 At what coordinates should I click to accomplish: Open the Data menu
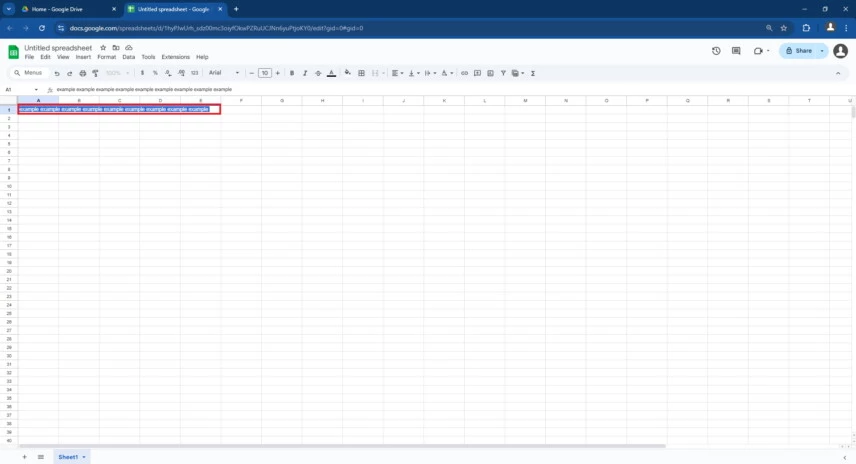(x=128, y=57)
